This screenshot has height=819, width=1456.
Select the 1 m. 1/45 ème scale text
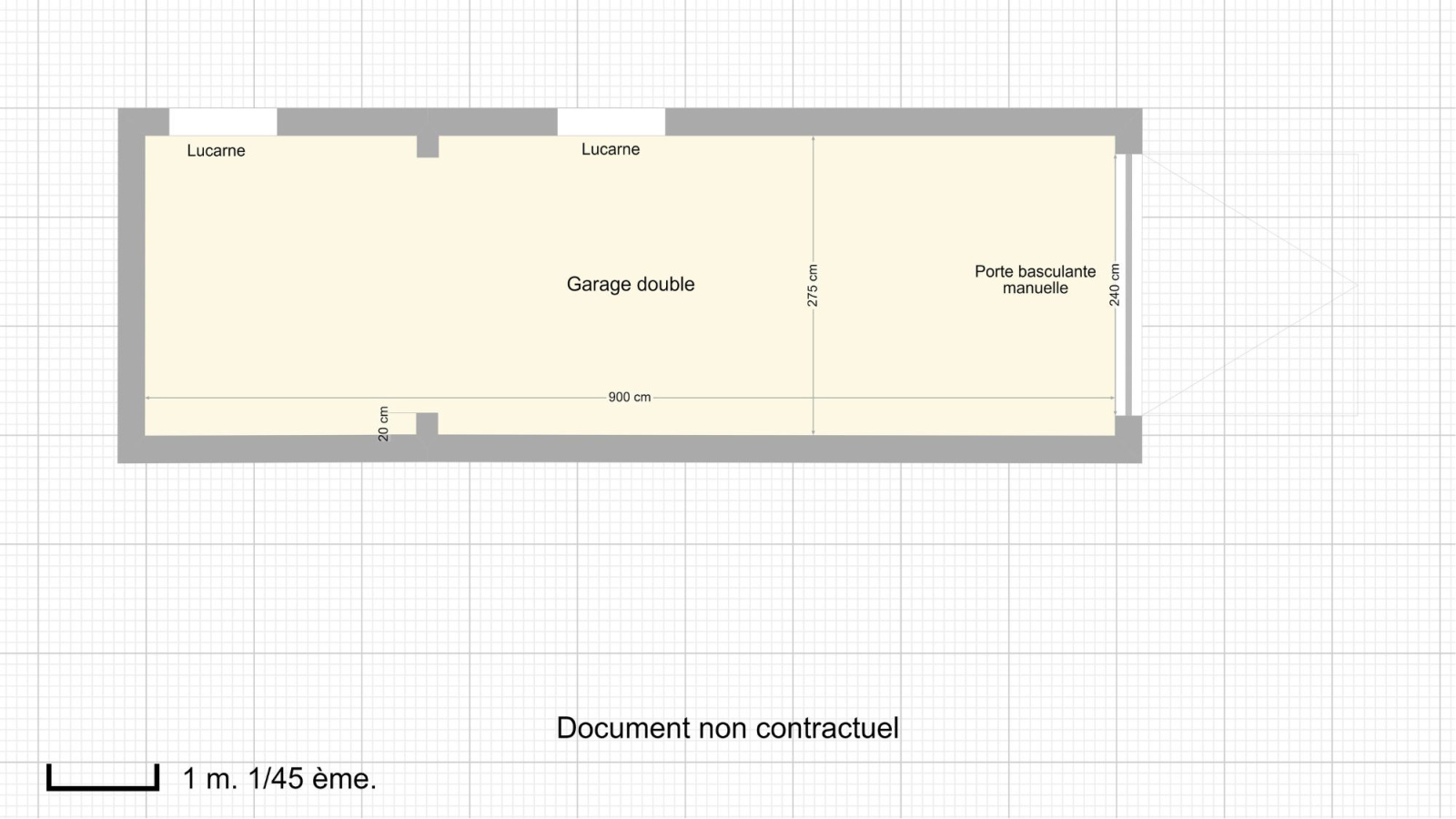click(x=279, y=779)
